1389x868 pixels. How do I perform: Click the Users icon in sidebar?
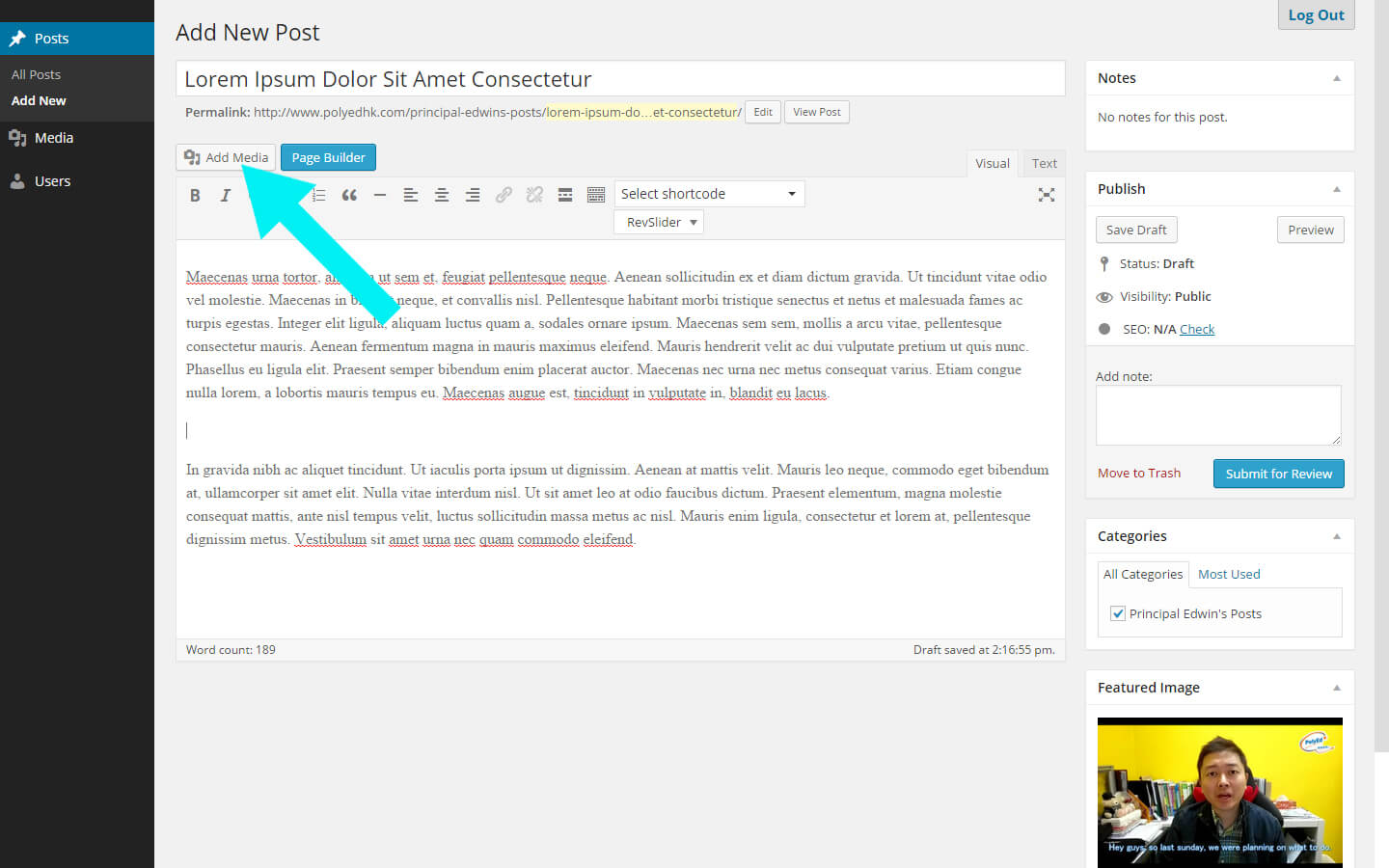click(x=17, y=181)
